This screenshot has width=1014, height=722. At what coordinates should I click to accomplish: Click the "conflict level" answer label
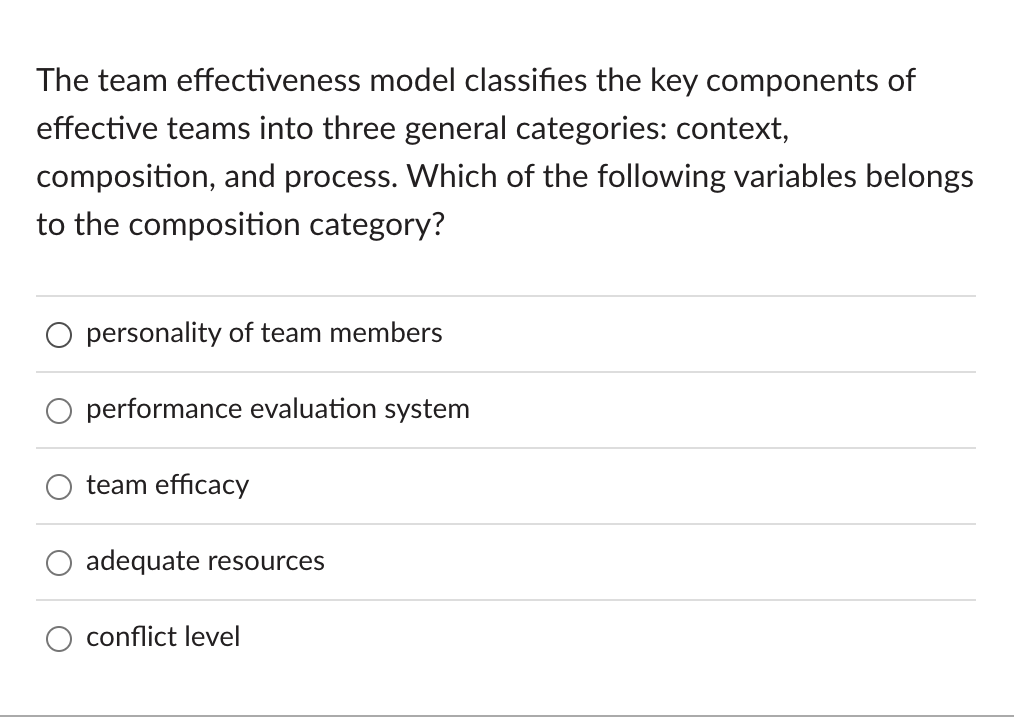(163, 638)
